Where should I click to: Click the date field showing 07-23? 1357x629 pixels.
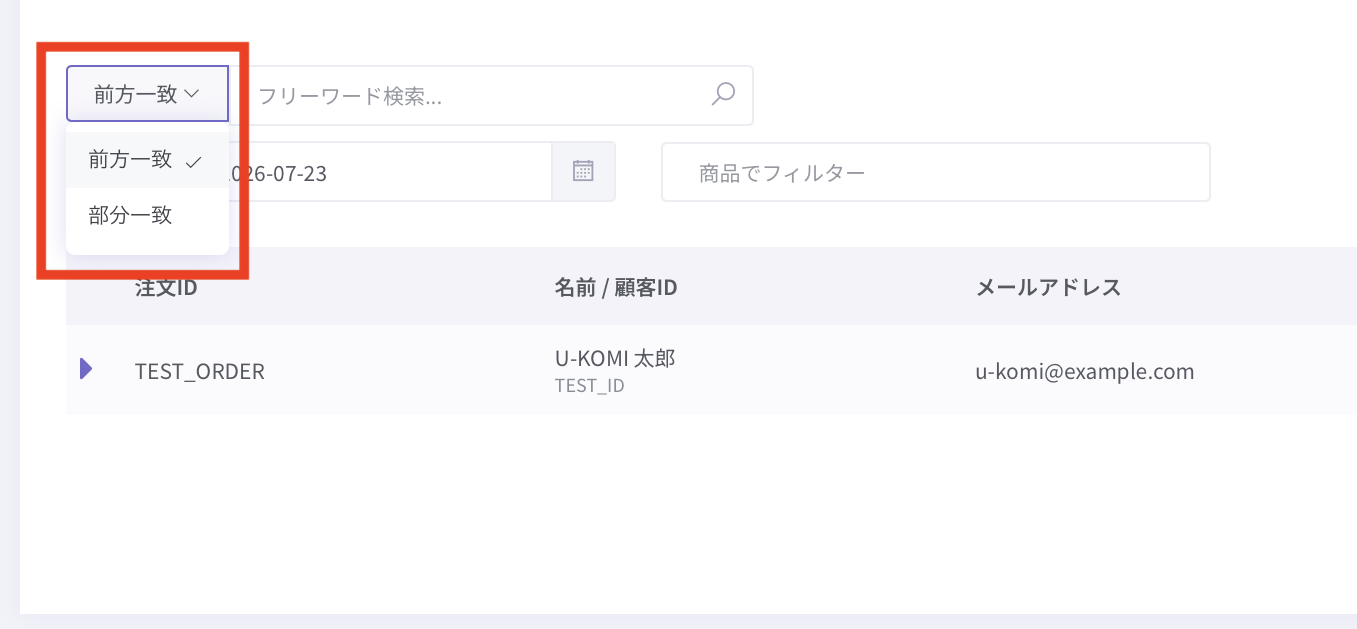(x=390, y=172)
